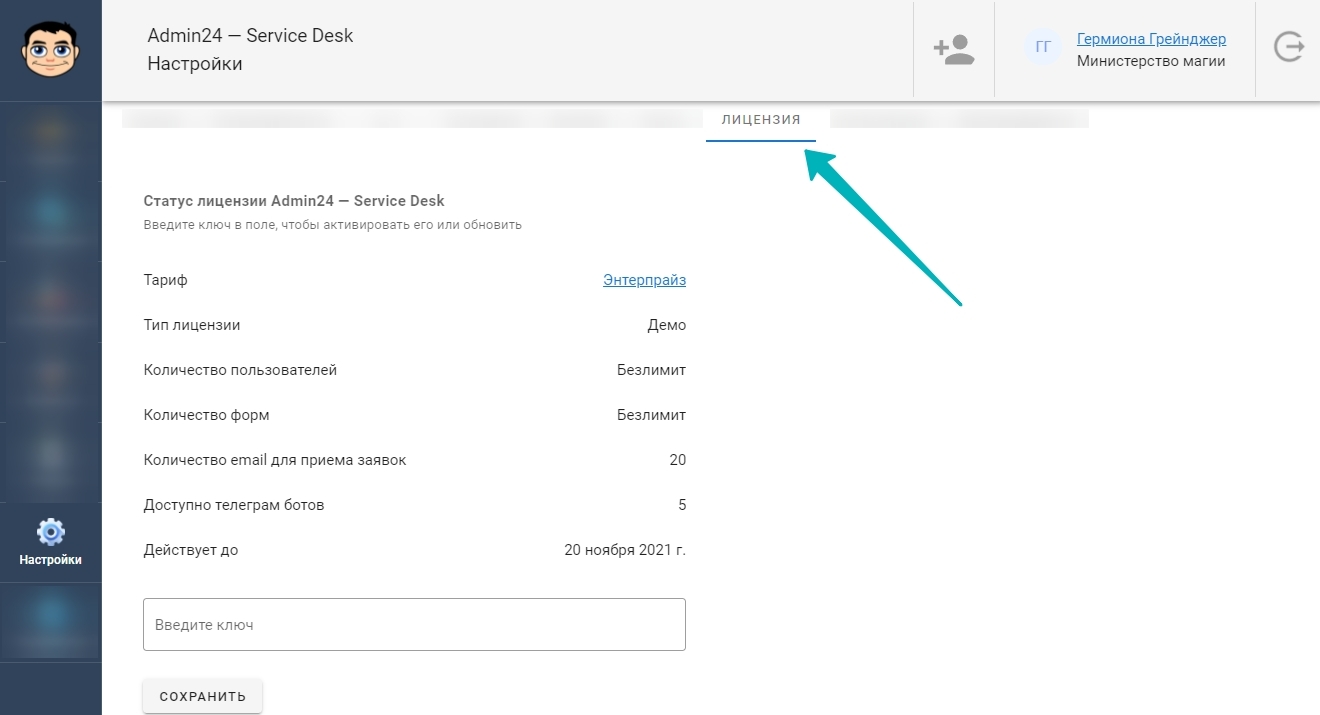Image resolution: width=1320 pixels, height=715 pixels.
Task: Click the Admin24 — Service Desk title
Action: 250,36
